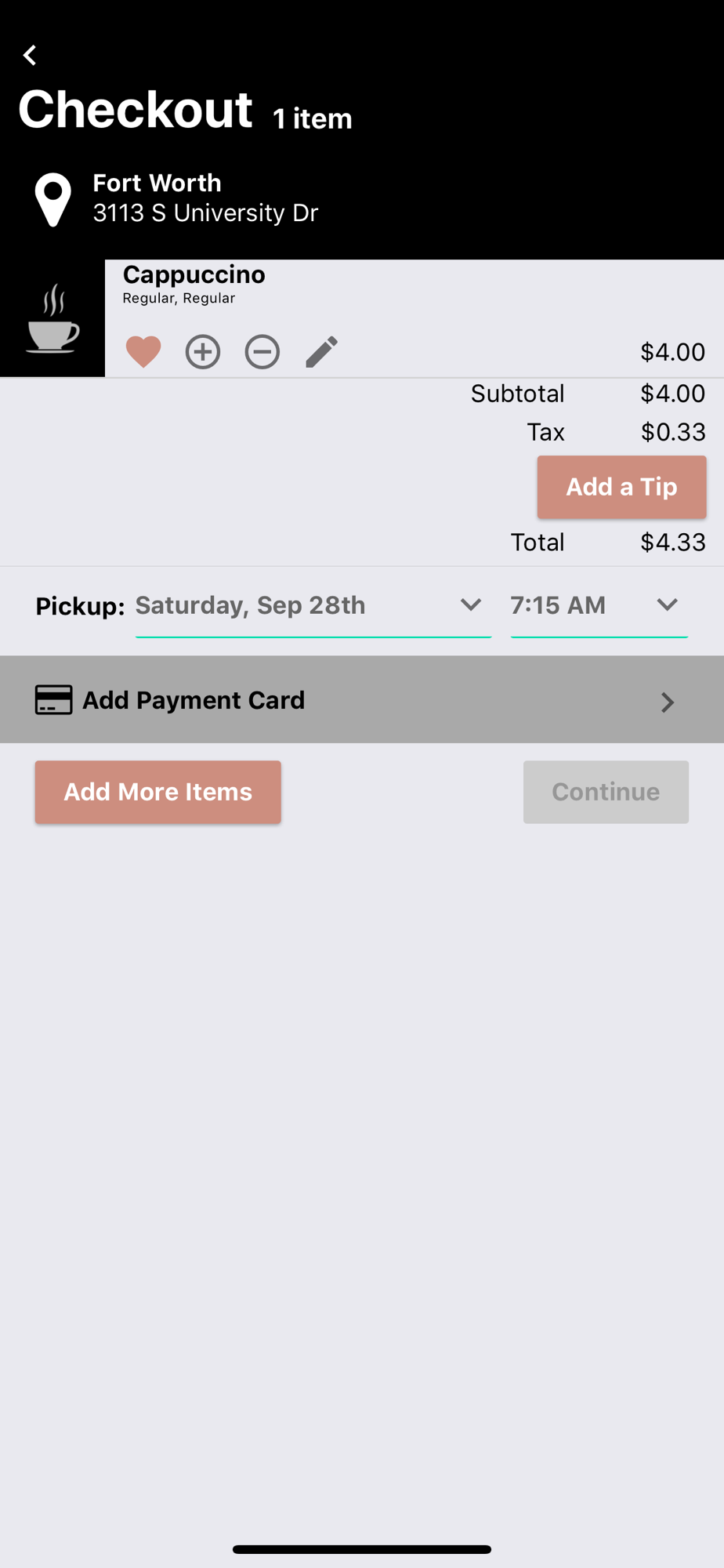The width and height of the screenshot is (724, 1568).
Task: Toggle the favorite heart for Cappuccino
Action: click(143, 351)
